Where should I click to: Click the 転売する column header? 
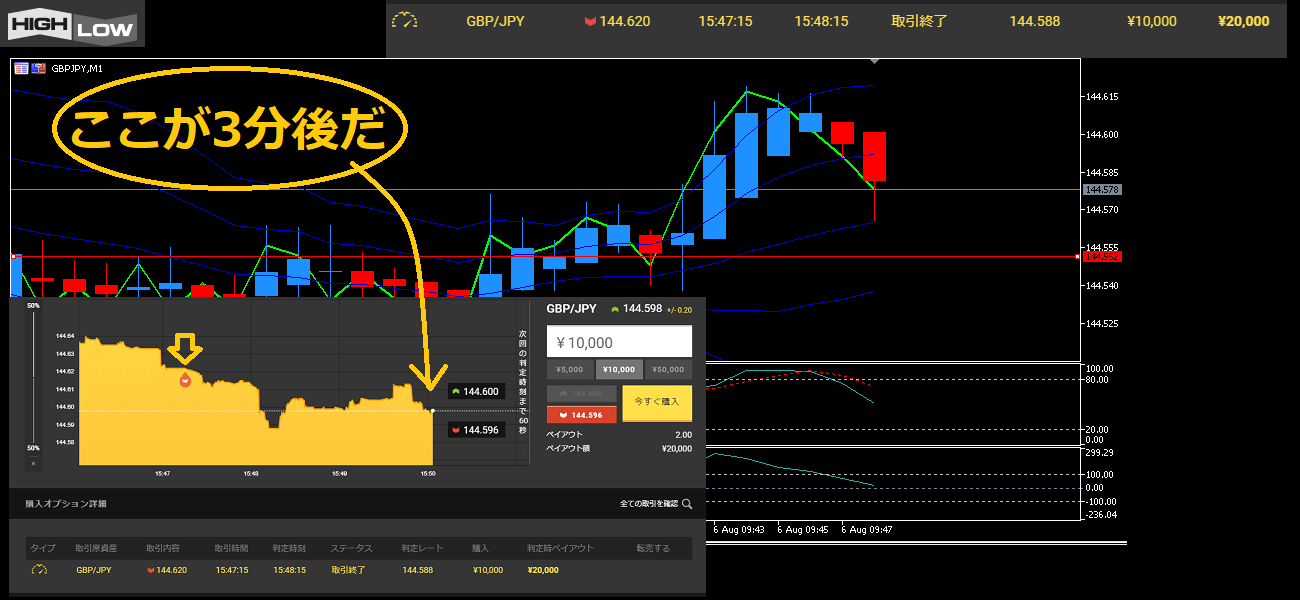tap(653, 548)
